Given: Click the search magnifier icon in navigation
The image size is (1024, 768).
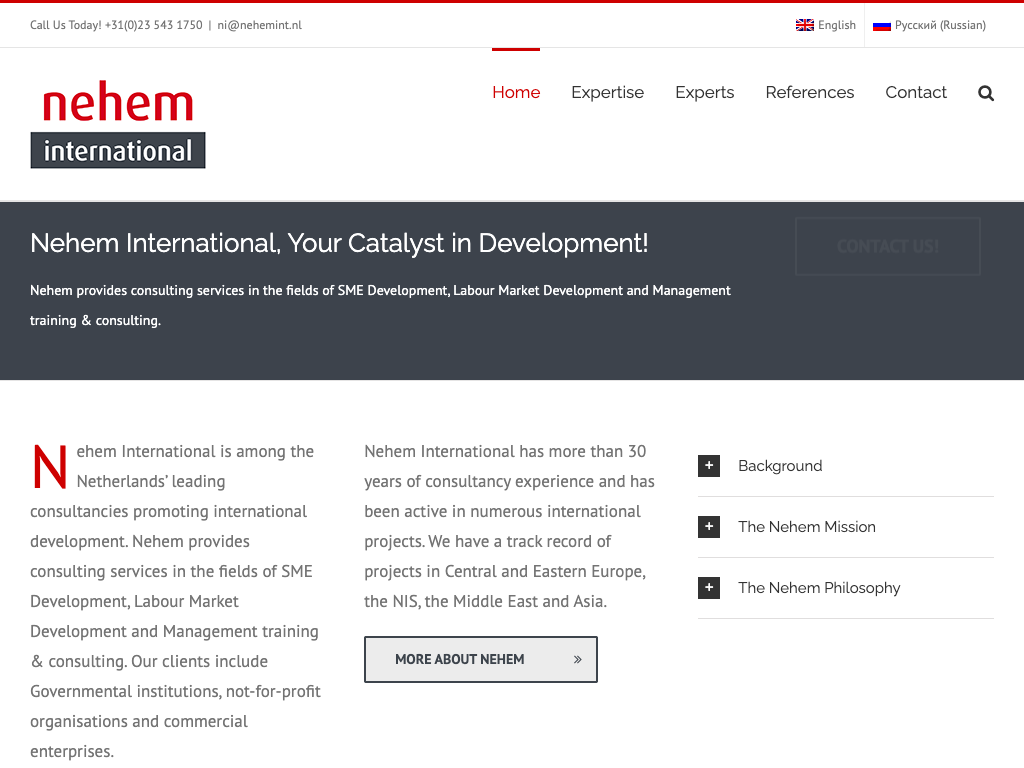Looking at the screenshot, I should click(986, 93).
